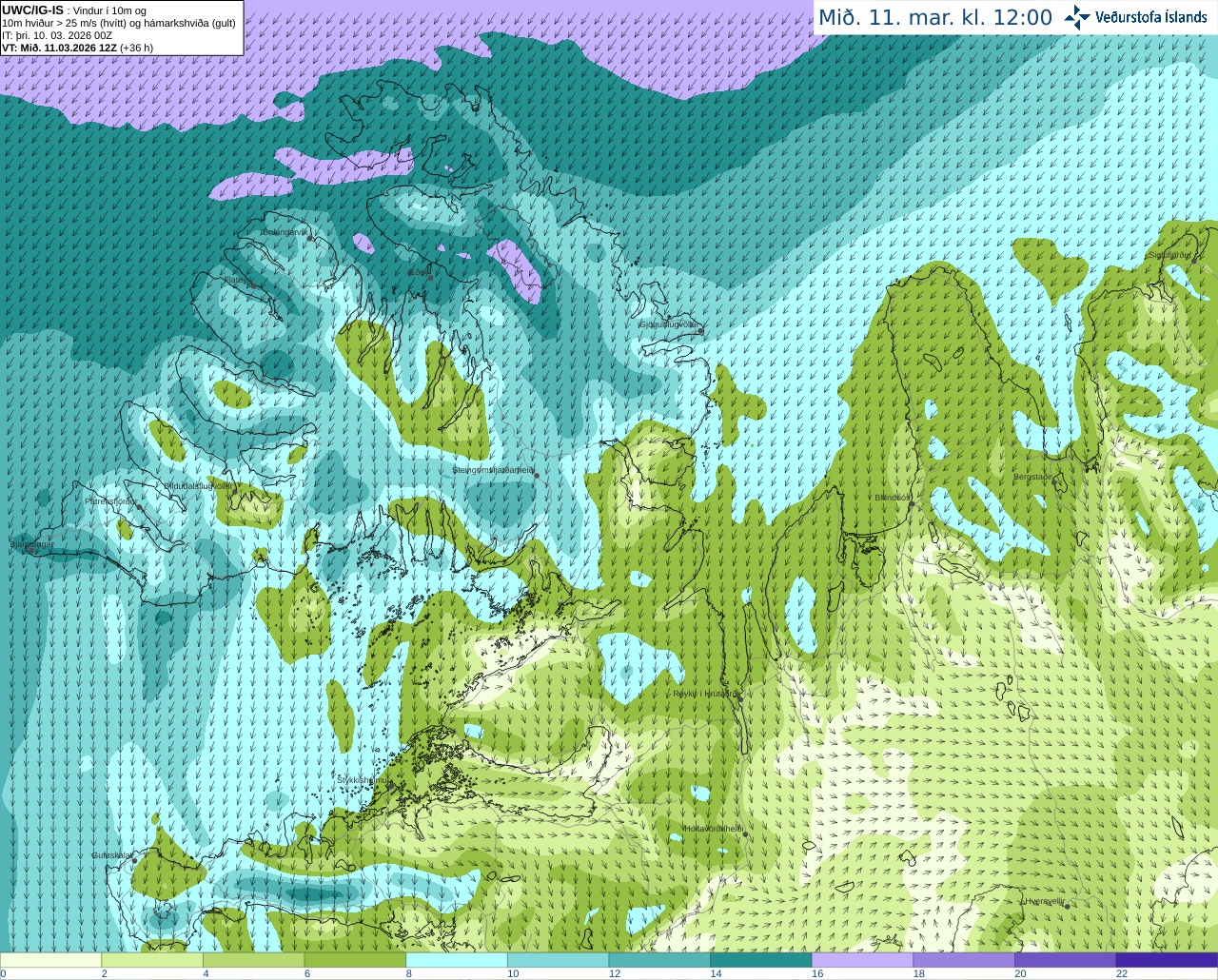Click the Veðurstofa Íslands logo icon
This screenshot has height=980, width=1218.
[x=1077, y=17]
